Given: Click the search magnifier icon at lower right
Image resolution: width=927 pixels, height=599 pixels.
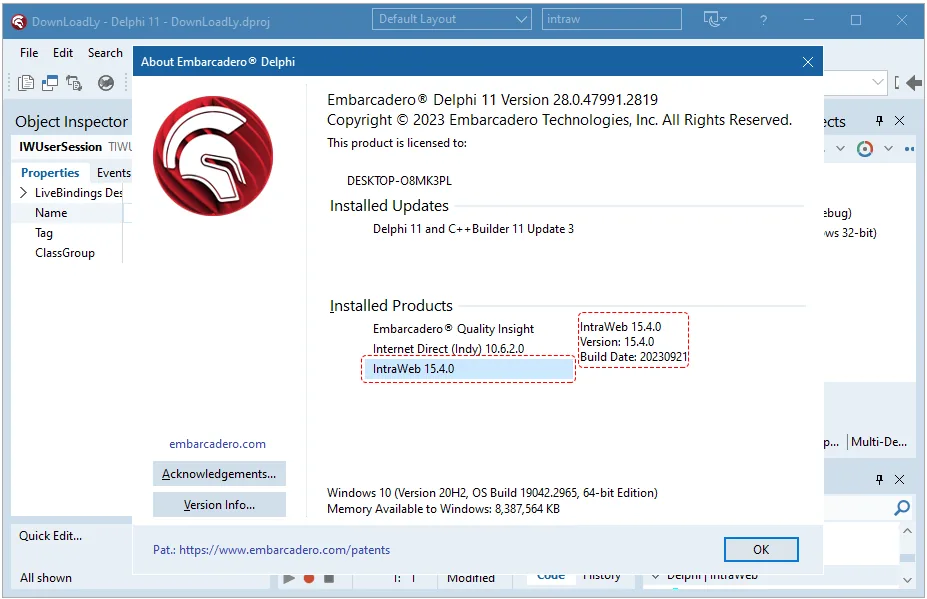Looking at the screenshot, I should click(902, 507).
